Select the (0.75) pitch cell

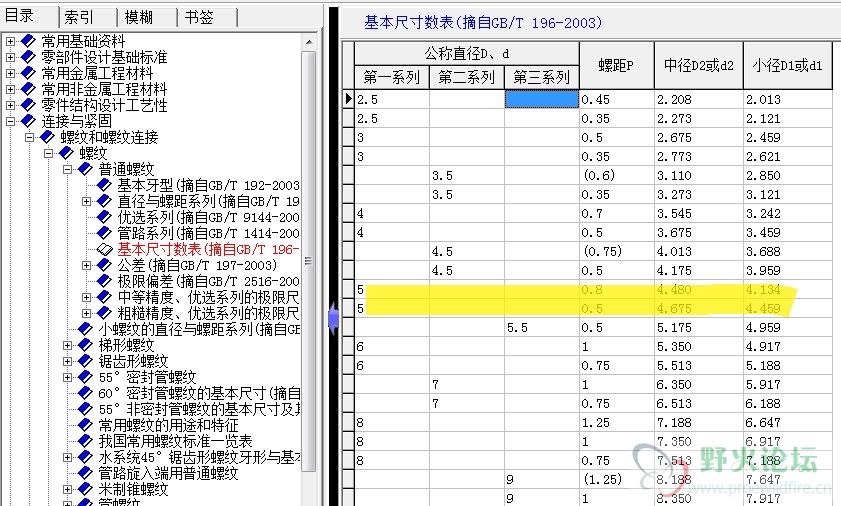click(x=617, y=251)
